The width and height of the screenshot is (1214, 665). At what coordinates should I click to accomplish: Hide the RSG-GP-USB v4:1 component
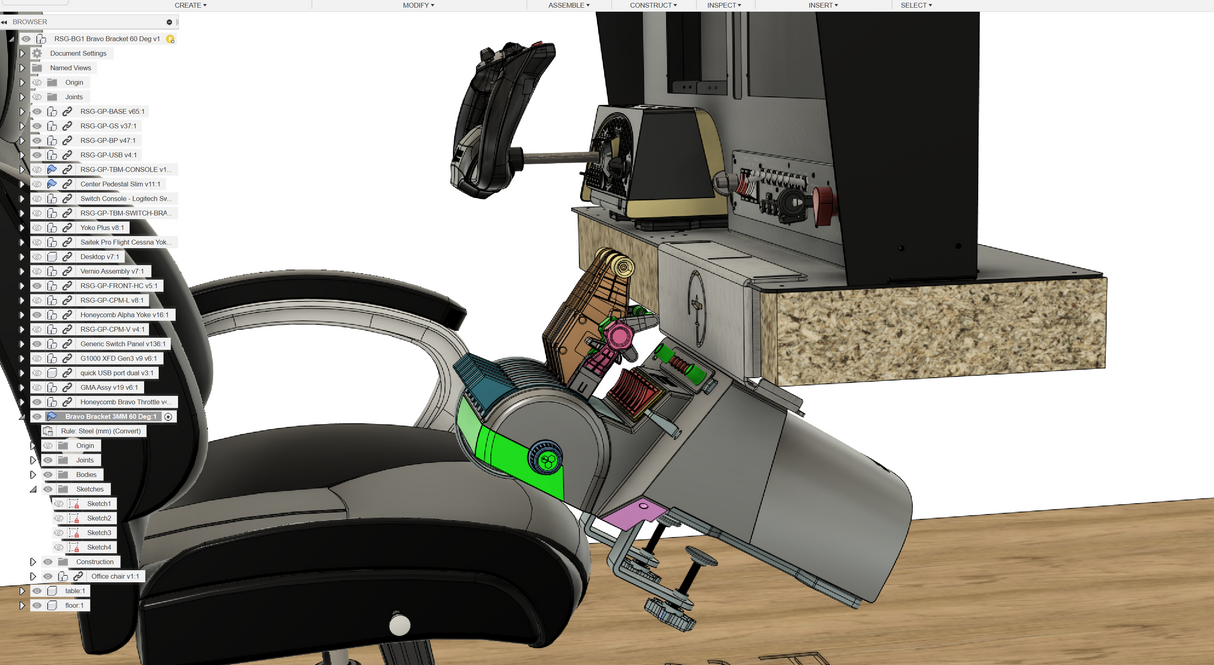click(37, 155)
